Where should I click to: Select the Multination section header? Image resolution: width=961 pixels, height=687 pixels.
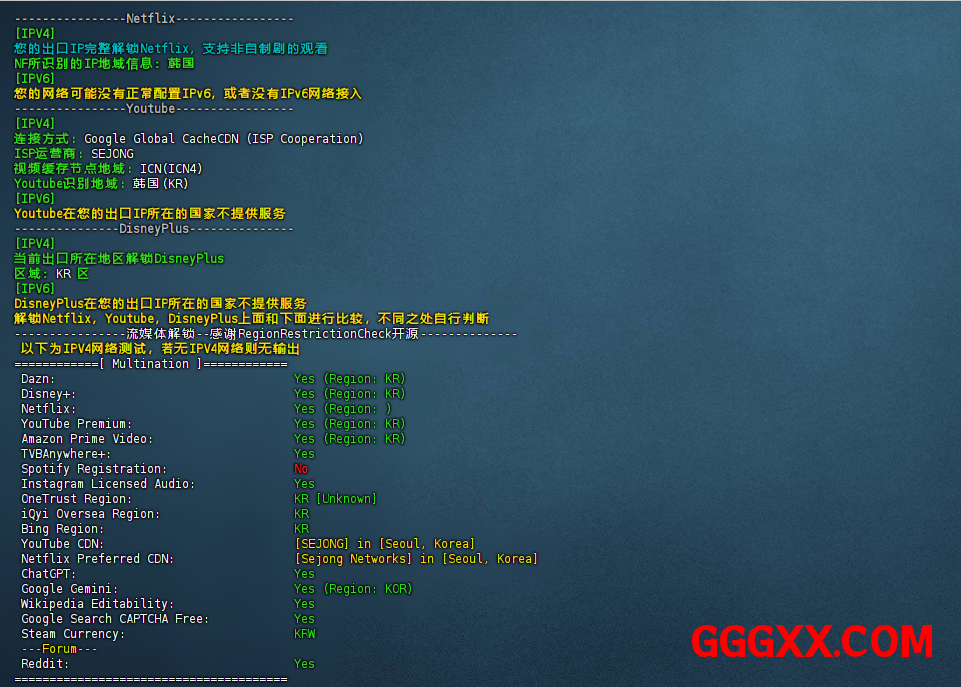(151, 364)
